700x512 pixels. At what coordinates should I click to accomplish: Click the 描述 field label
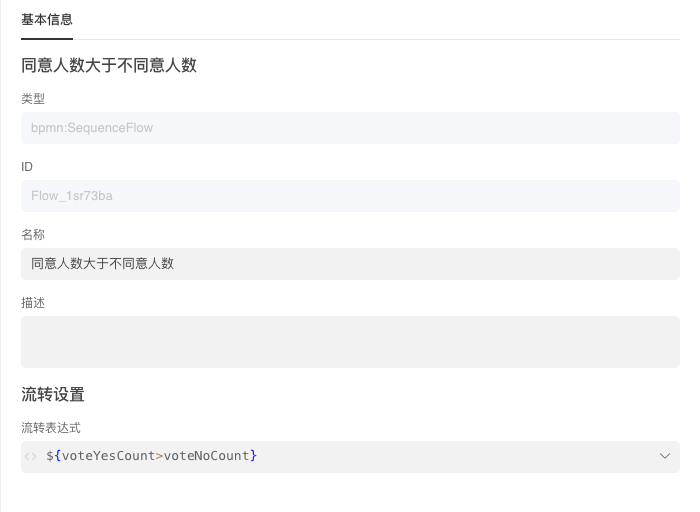[x=33, y=303]
